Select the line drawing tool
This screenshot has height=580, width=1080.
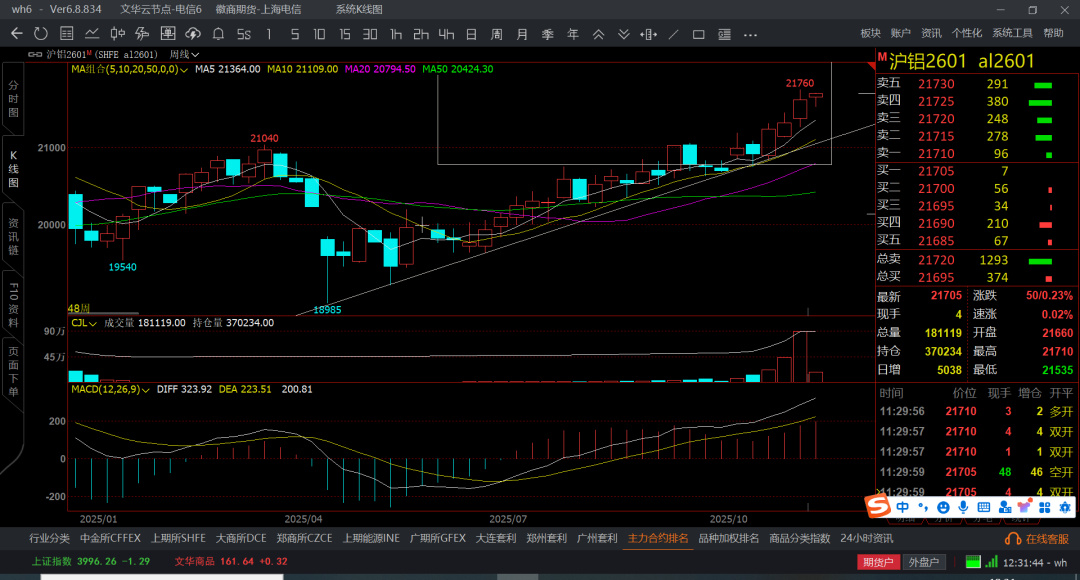pyautogui.click(x=674, y=34)
